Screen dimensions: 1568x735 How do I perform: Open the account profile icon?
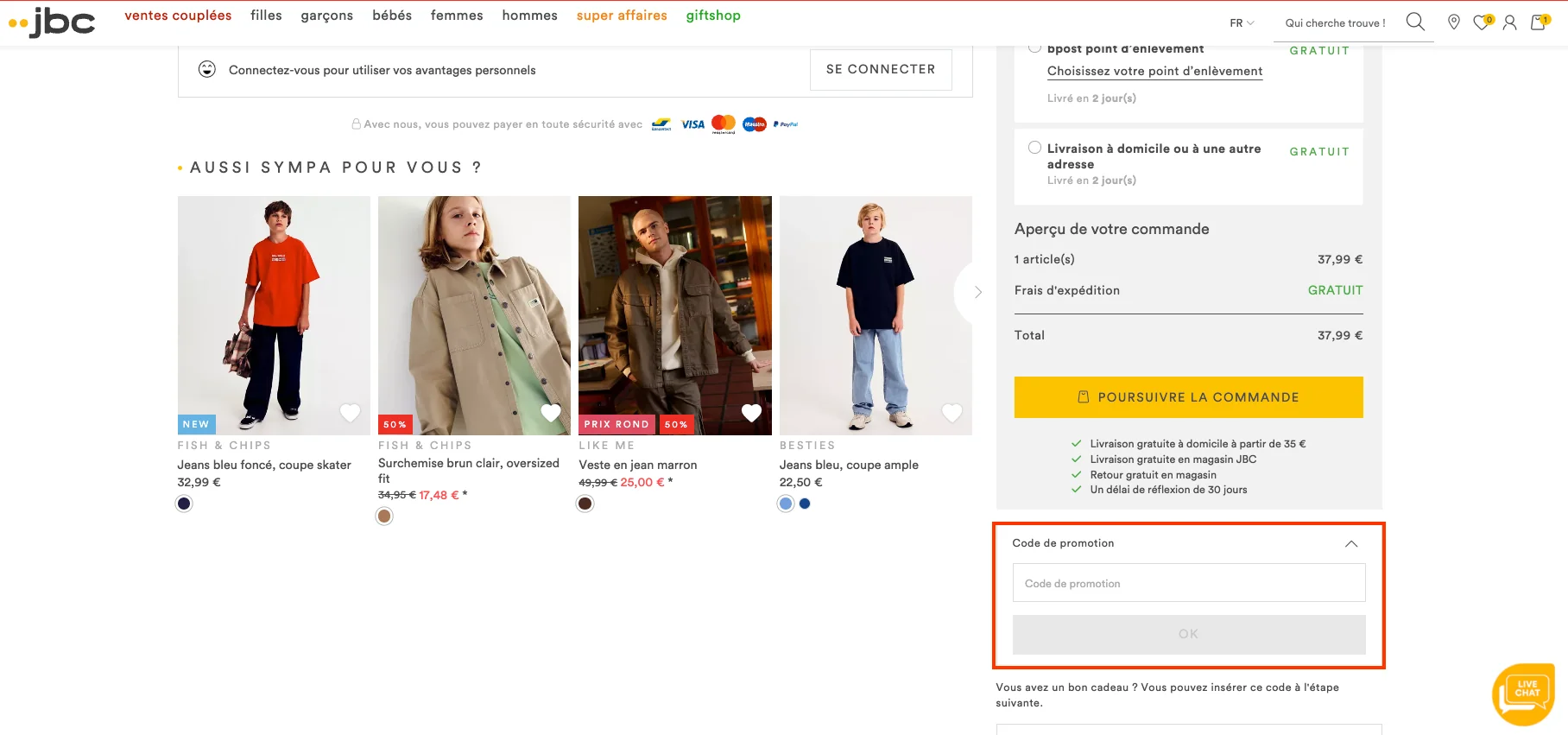(x=1509, y=22)
